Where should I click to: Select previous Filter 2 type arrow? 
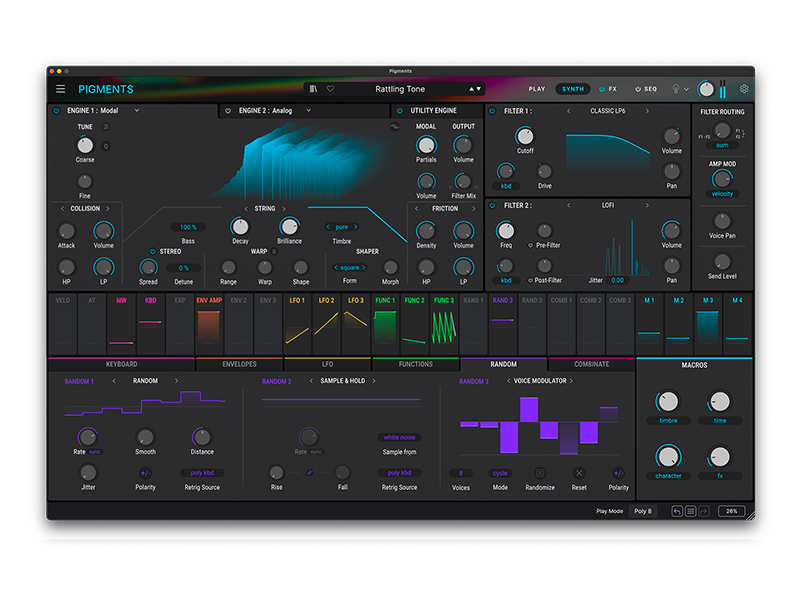tap(569, 205)
